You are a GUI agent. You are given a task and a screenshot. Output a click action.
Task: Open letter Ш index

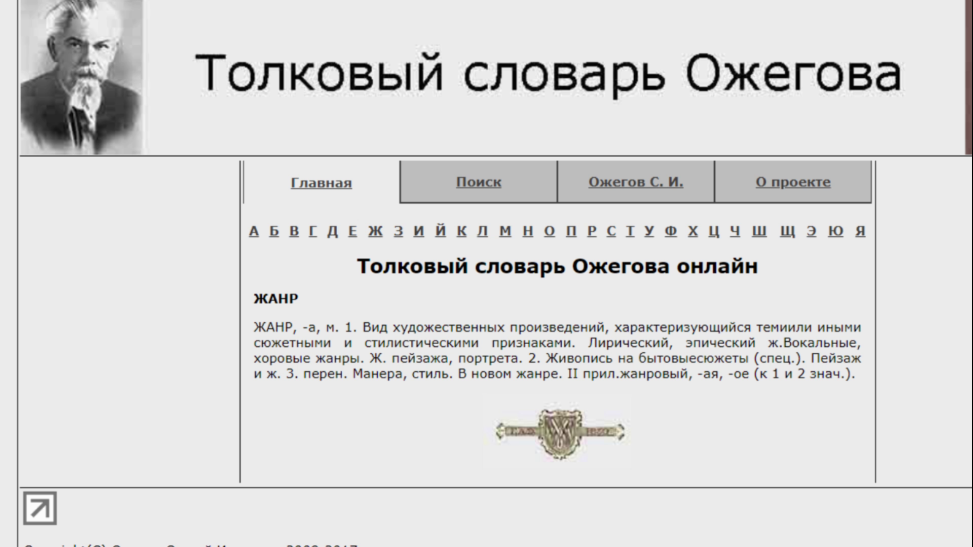pos(759,231)
